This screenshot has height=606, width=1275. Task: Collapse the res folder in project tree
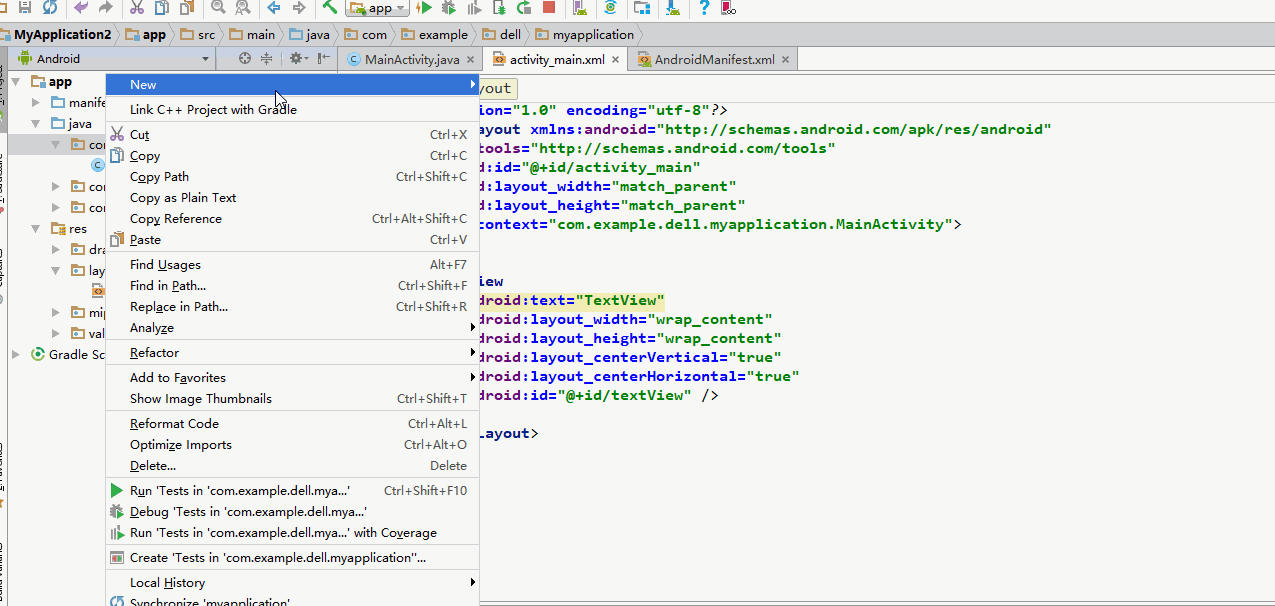click(36, 229)
